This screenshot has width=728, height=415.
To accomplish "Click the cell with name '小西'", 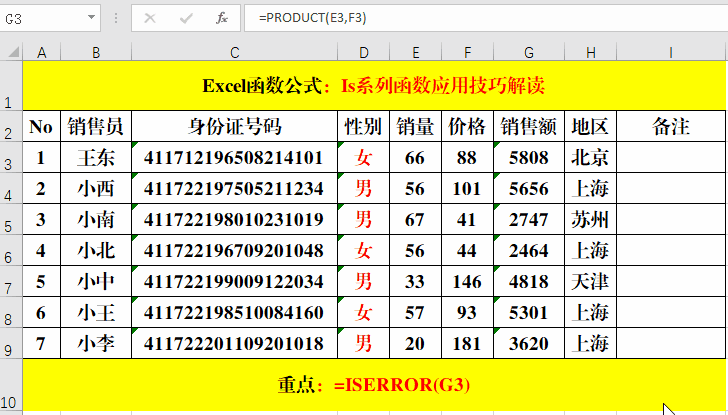I will coord(96,188).
